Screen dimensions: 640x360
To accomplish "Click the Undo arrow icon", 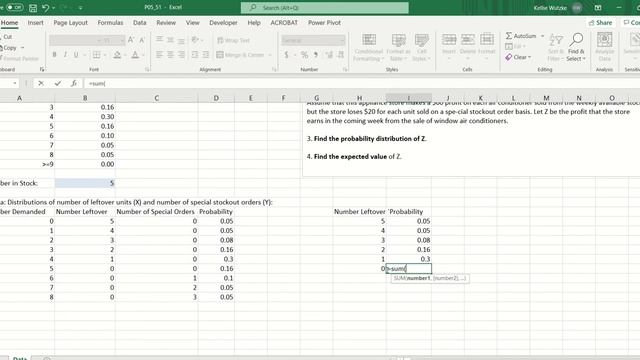I will point(45,8).
